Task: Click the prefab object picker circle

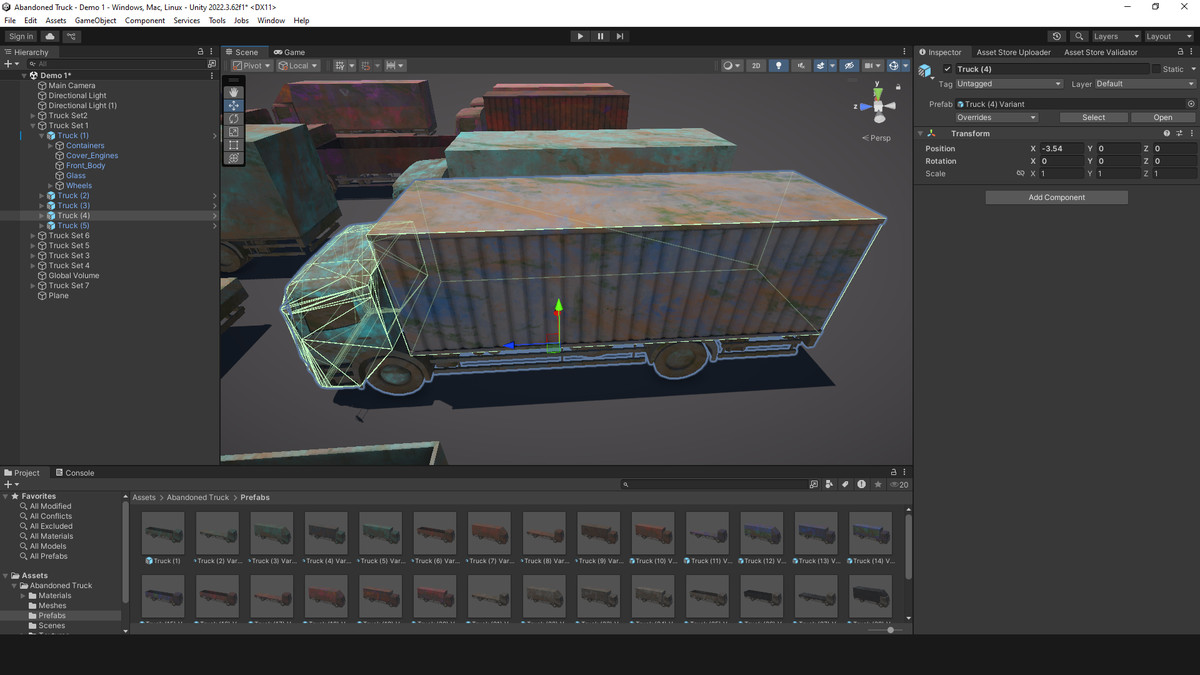Action: coord(1191,104)
